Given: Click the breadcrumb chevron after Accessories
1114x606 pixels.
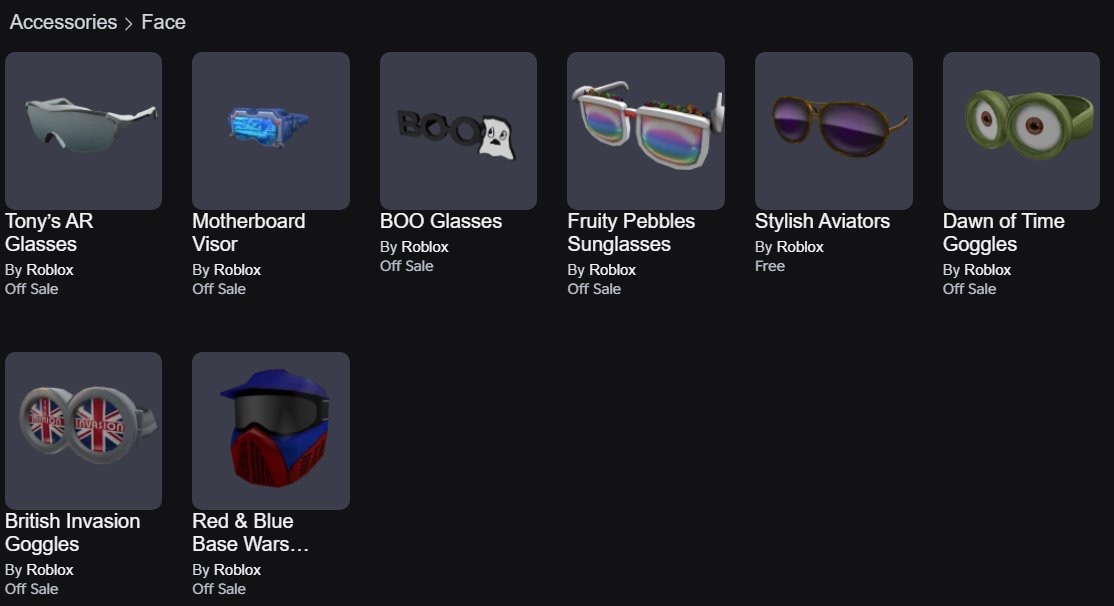Looking at the screenshot, I should point(129,24).
